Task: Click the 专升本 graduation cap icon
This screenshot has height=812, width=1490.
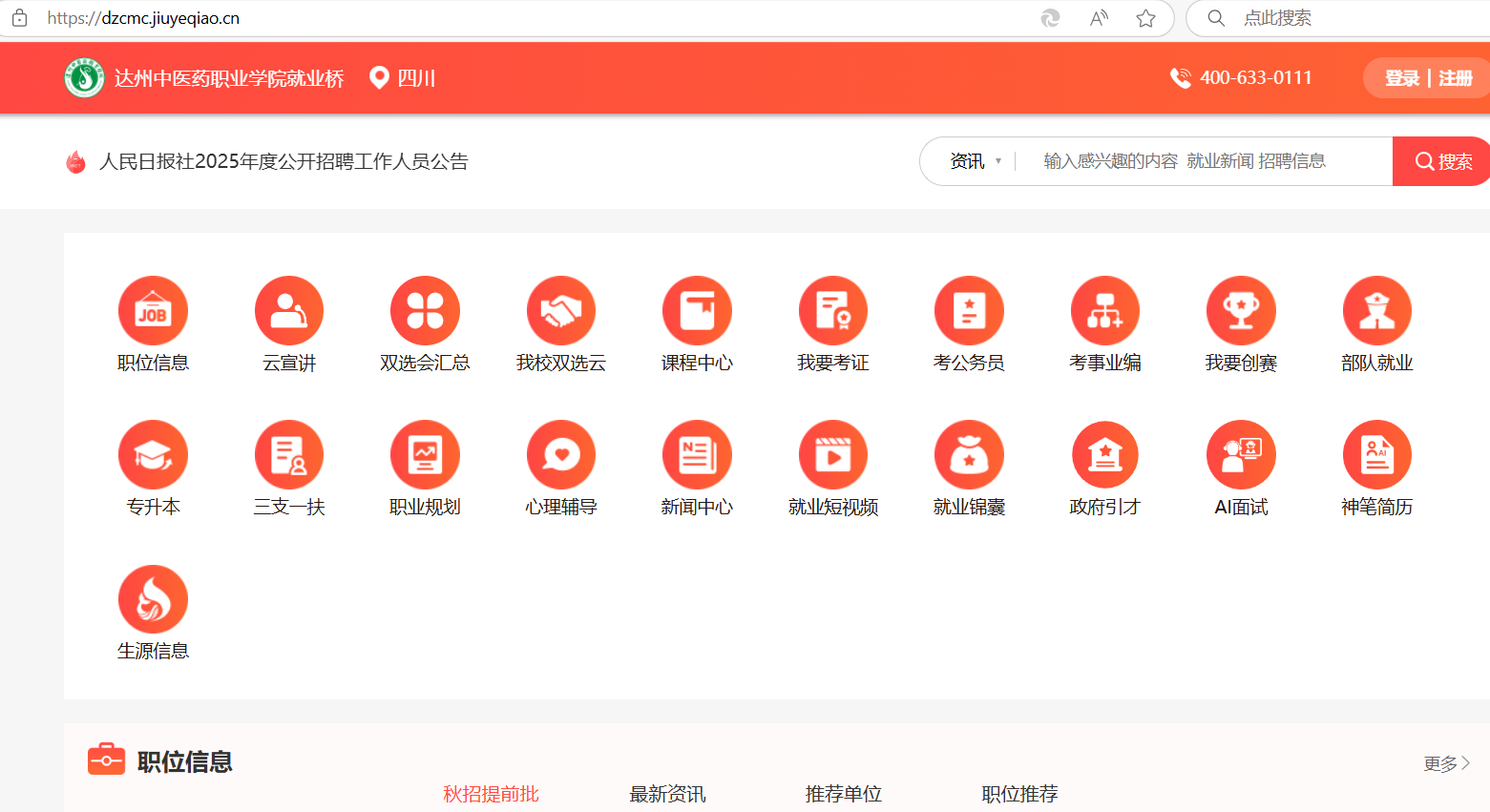Action: coord(153,455)
